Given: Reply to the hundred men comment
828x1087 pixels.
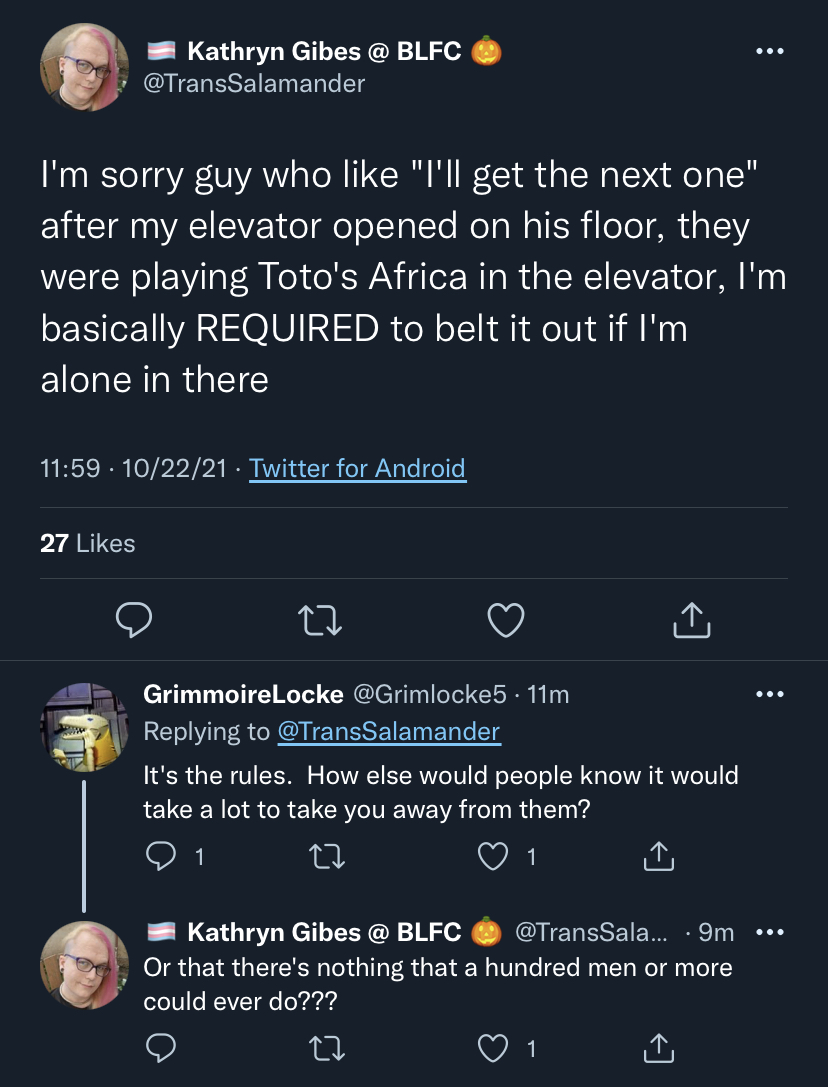Looking at the screenshot, I should point(160,1048).
